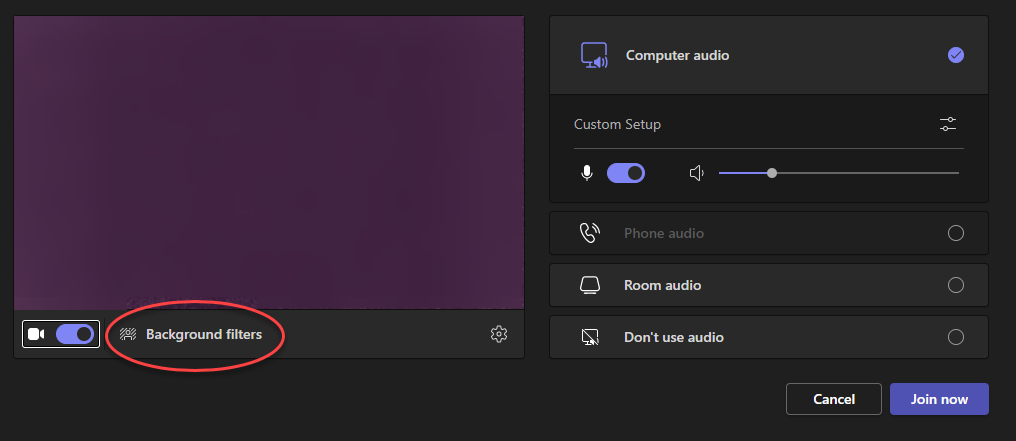Click the Background filters sparkle icon

[x=128, y=334]
